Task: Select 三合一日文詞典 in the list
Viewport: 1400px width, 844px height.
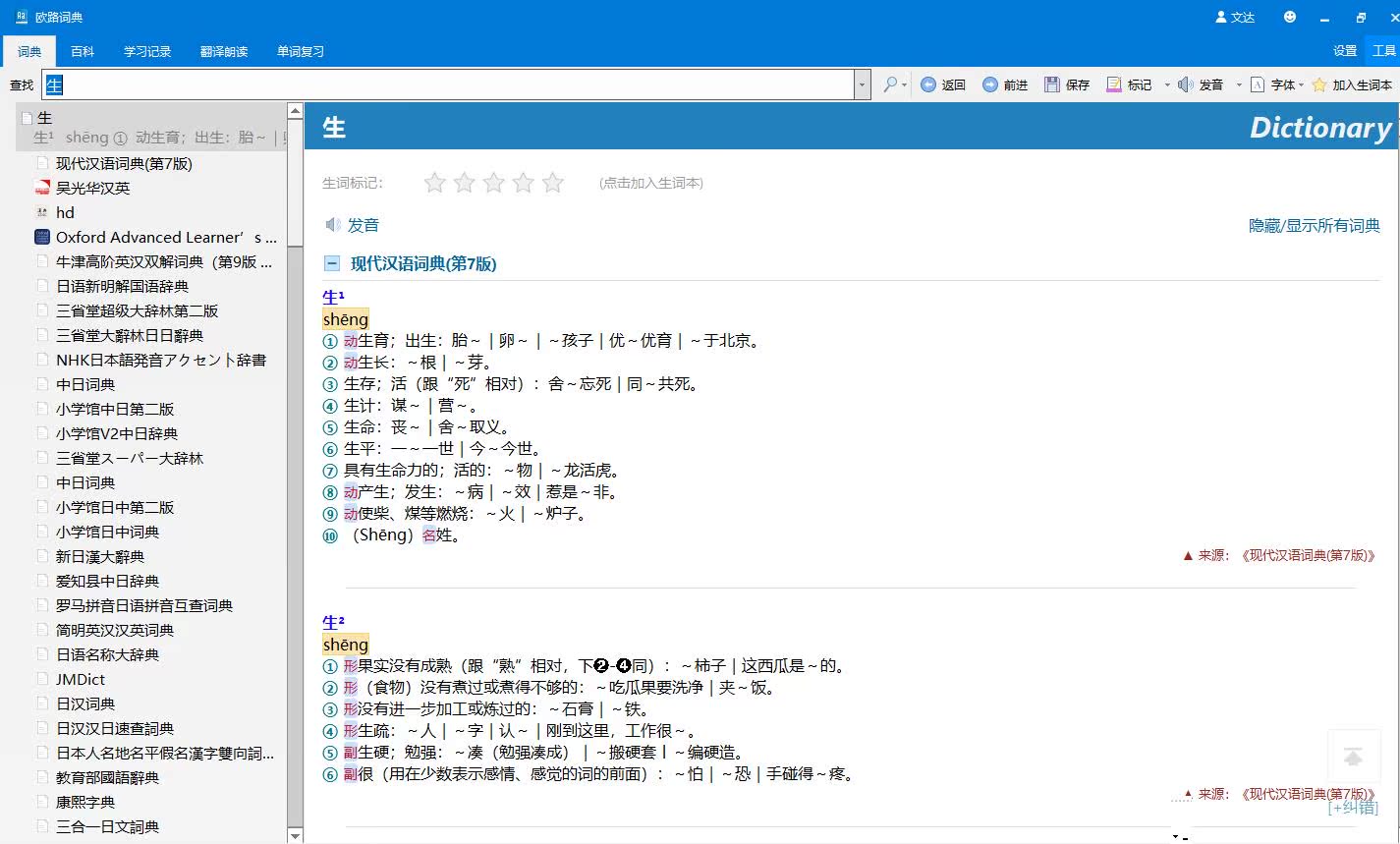Action: click(107, 826)
